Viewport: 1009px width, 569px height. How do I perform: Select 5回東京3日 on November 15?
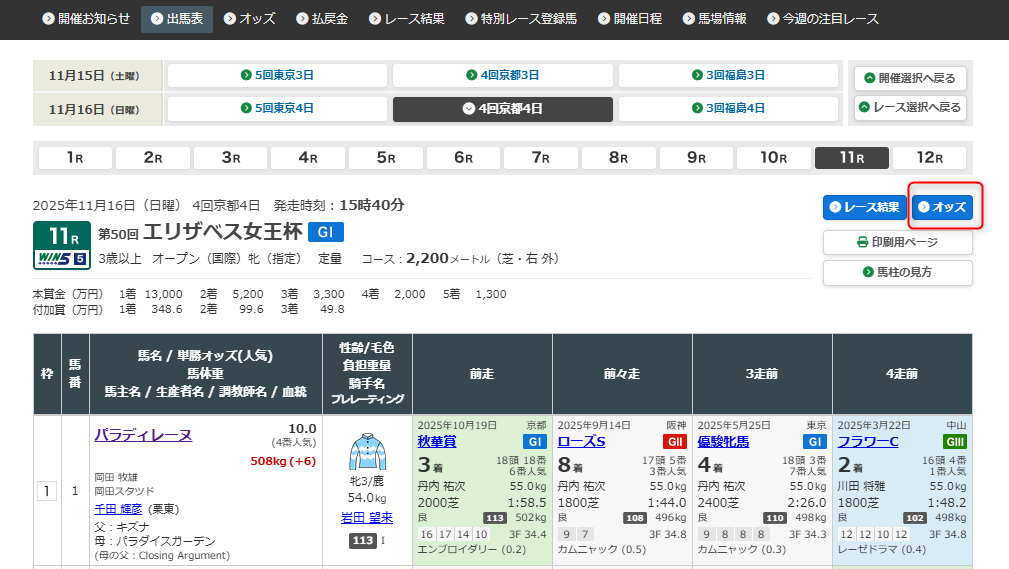277,75
